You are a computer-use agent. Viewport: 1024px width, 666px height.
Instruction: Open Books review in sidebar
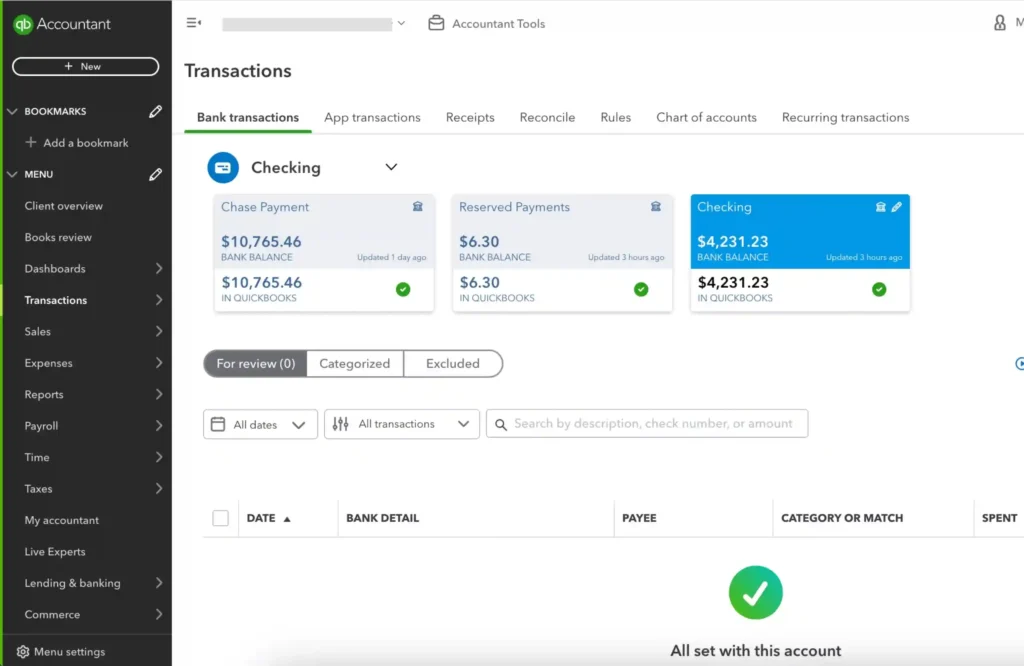(x=58, y=237)
